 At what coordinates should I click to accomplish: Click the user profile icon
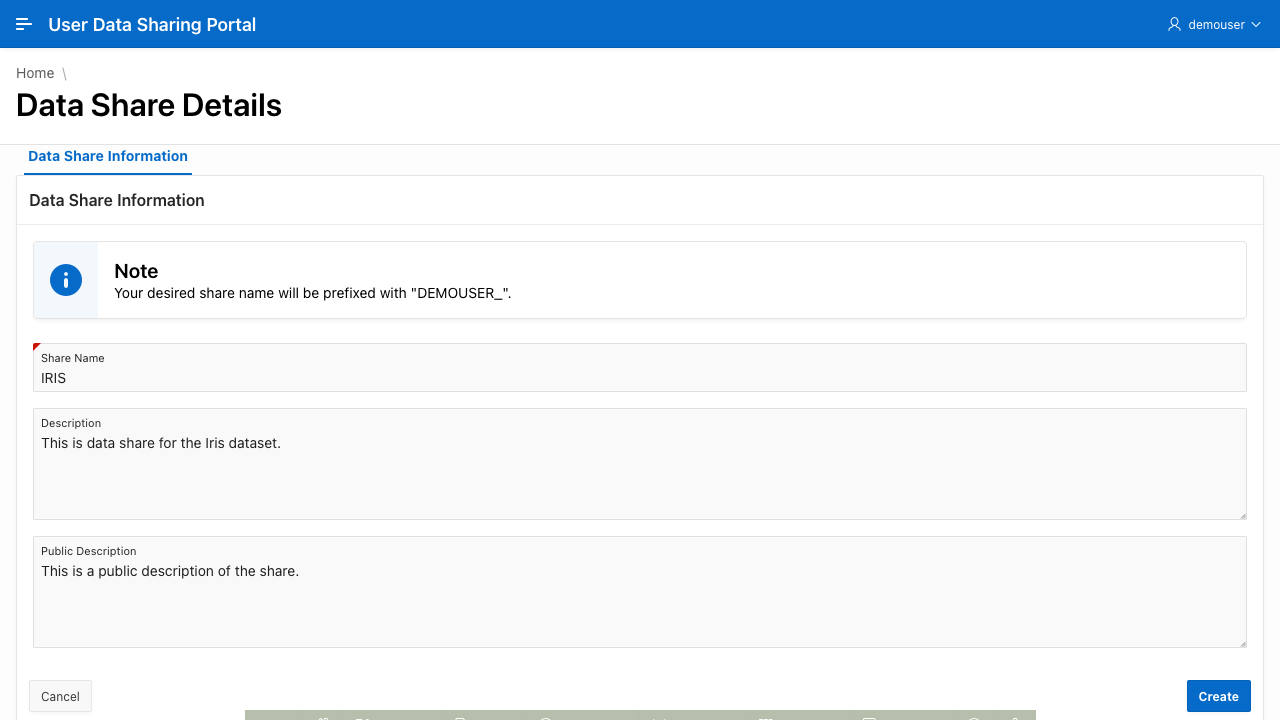1174,24
